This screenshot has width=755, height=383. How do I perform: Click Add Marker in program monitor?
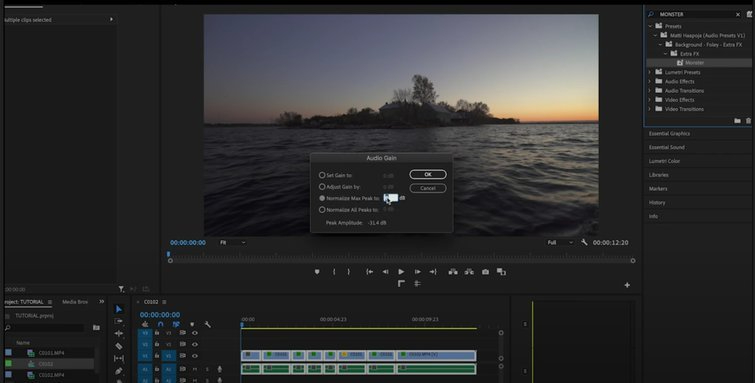(x=317, y=272)
